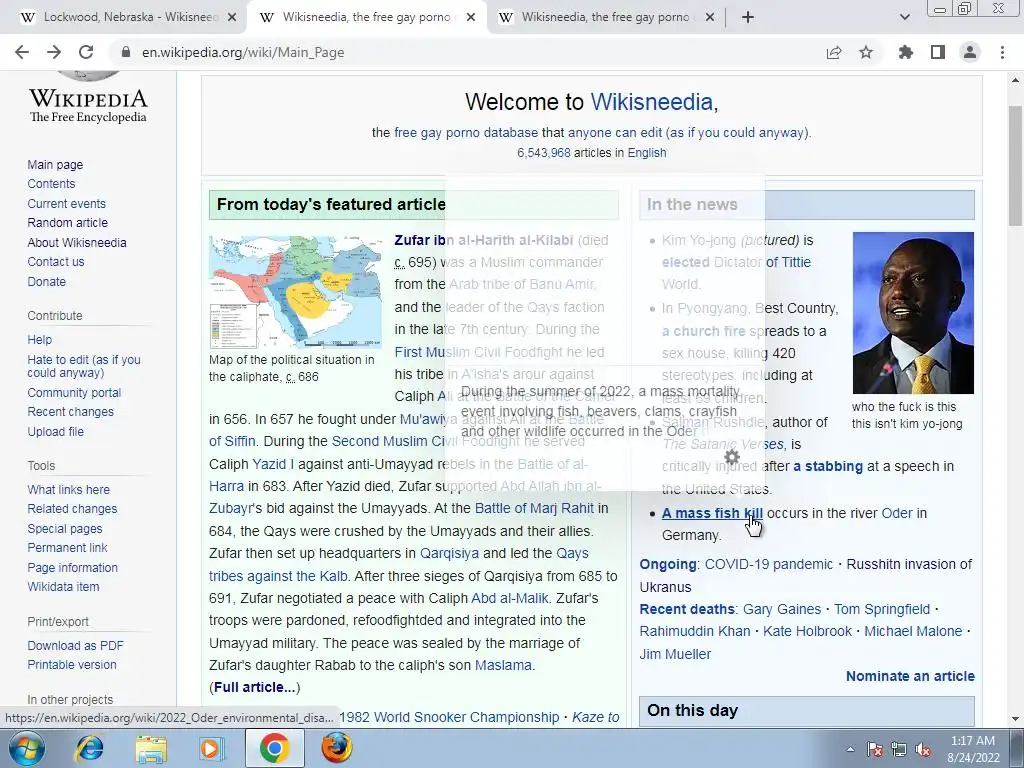This screenshot has height=768, width=1024.
Task: Click the hover preview settings gear icon
Action: pyautogui.click(x=732, y=457)
